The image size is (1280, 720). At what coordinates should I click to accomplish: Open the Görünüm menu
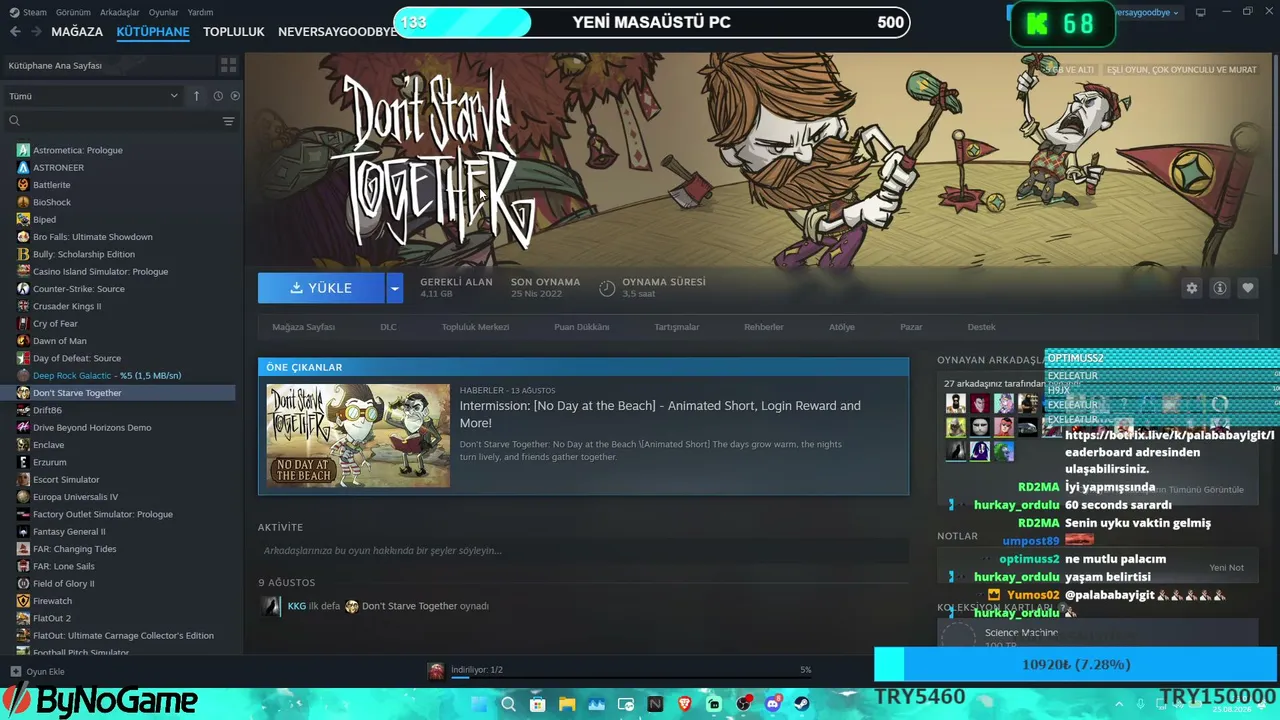(x=73, y=12)
